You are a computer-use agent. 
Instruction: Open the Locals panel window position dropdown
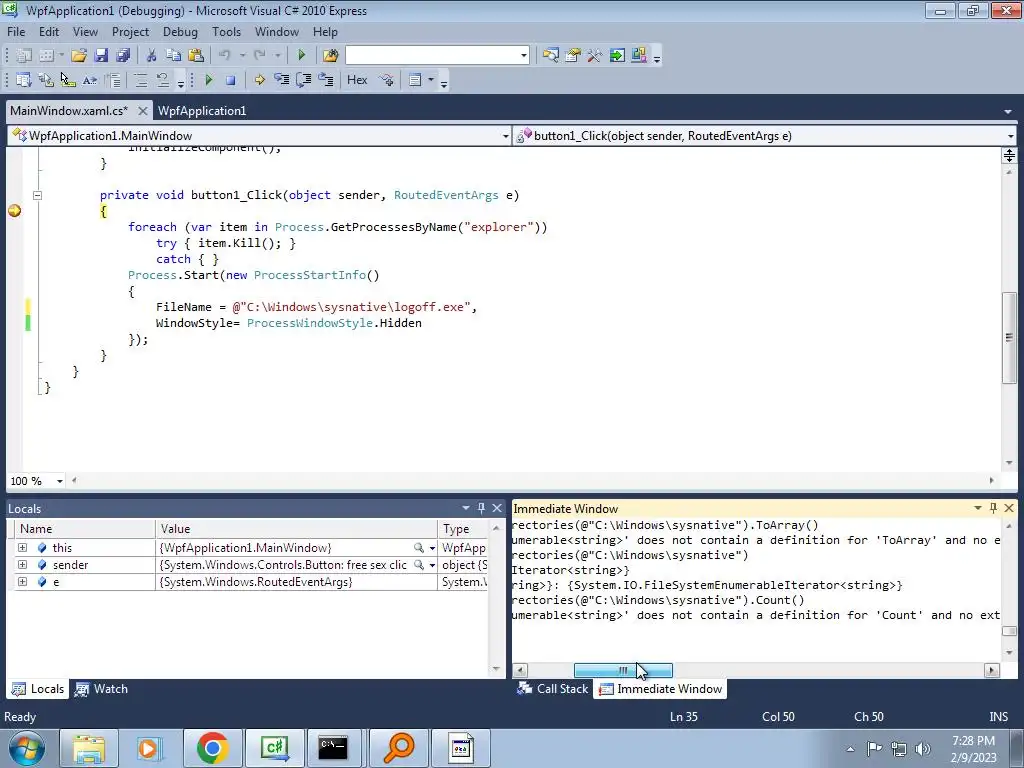click(x=466, y=508)
